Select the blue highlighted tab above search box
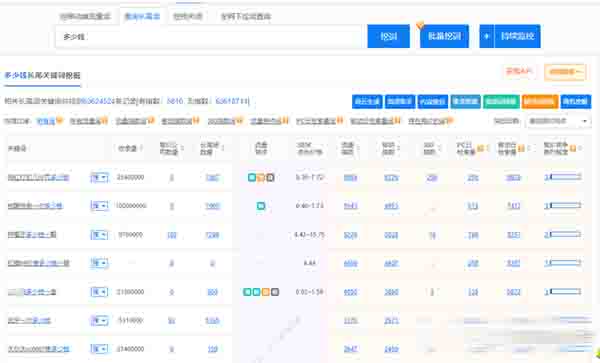 [142, 16]
